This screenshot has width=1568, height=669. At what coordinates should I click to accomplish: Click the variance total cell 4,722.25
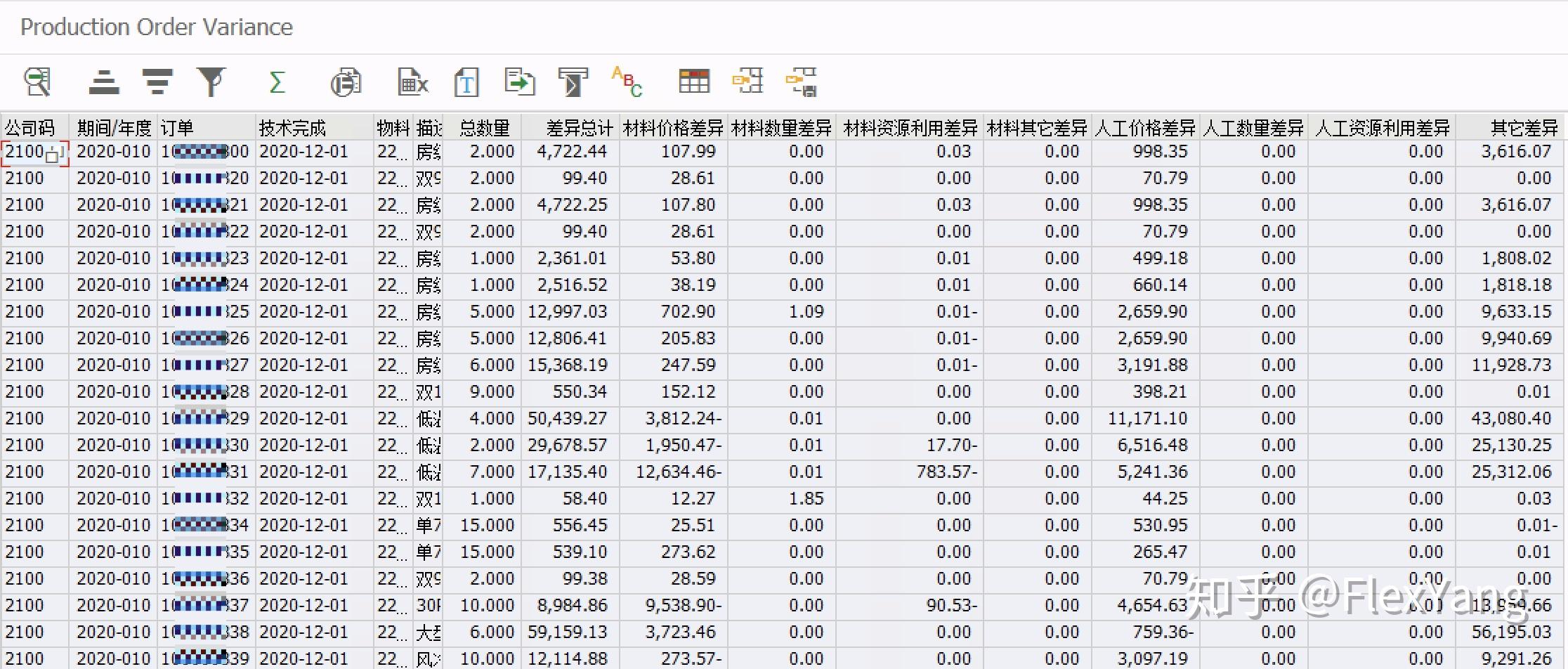[570, 205]
